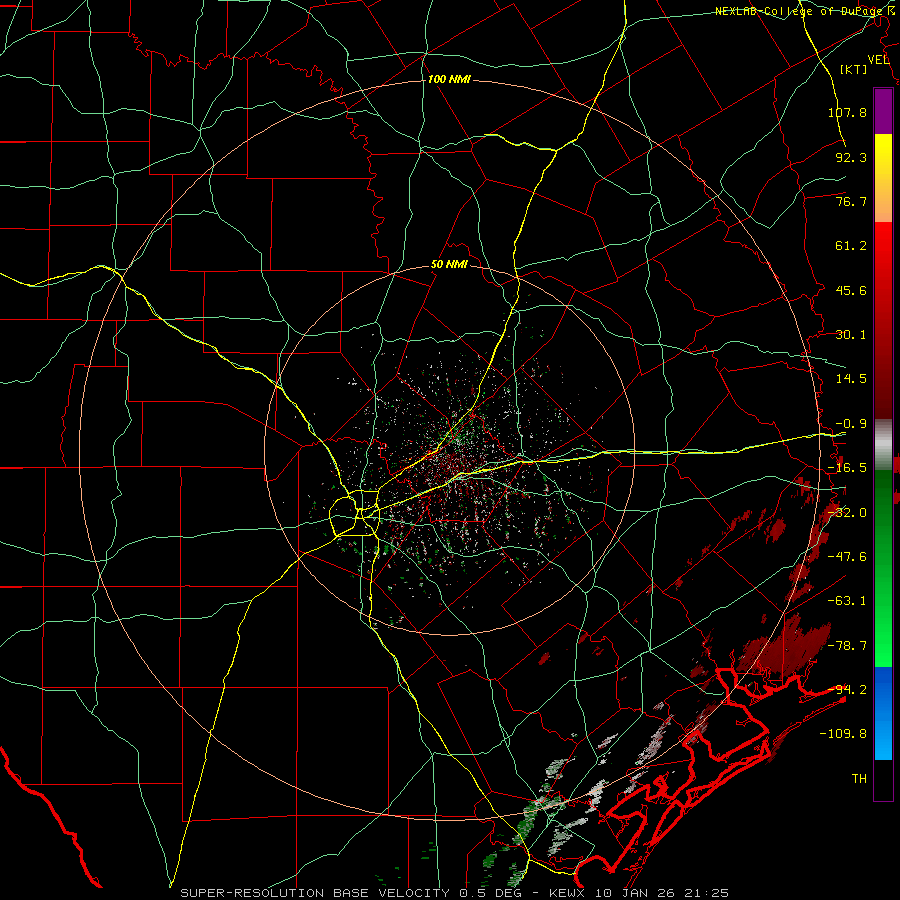Click the blue band of the velocity scale
This screenshot has width=900, height=900.
coord(883,713)
